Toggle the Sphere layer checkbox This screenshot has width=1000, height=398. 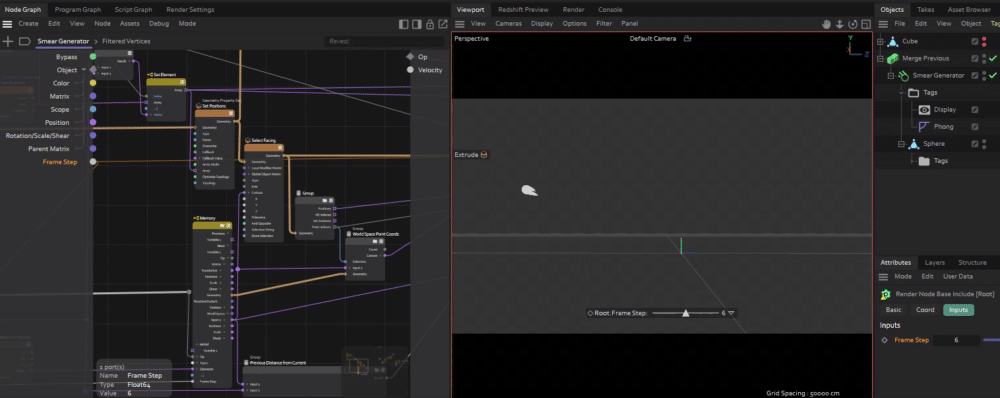[x=974, y=144]
